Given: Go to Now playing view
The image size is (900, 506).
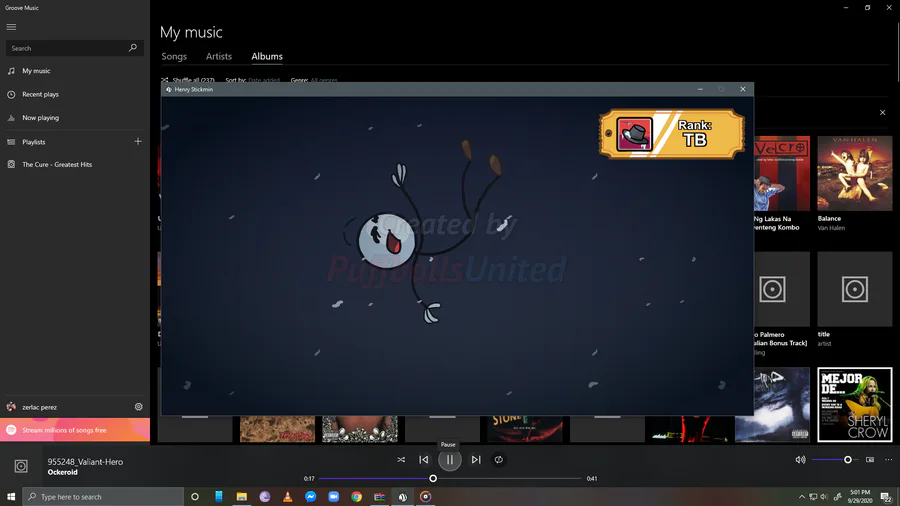Looking at the screenshot, I should tap(75, 118).
